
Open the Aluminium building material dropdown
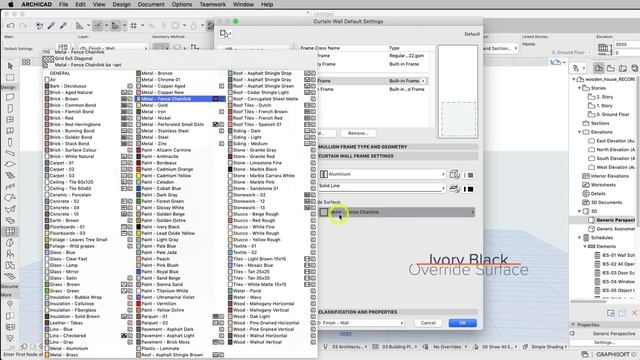(x=382, y=174)
